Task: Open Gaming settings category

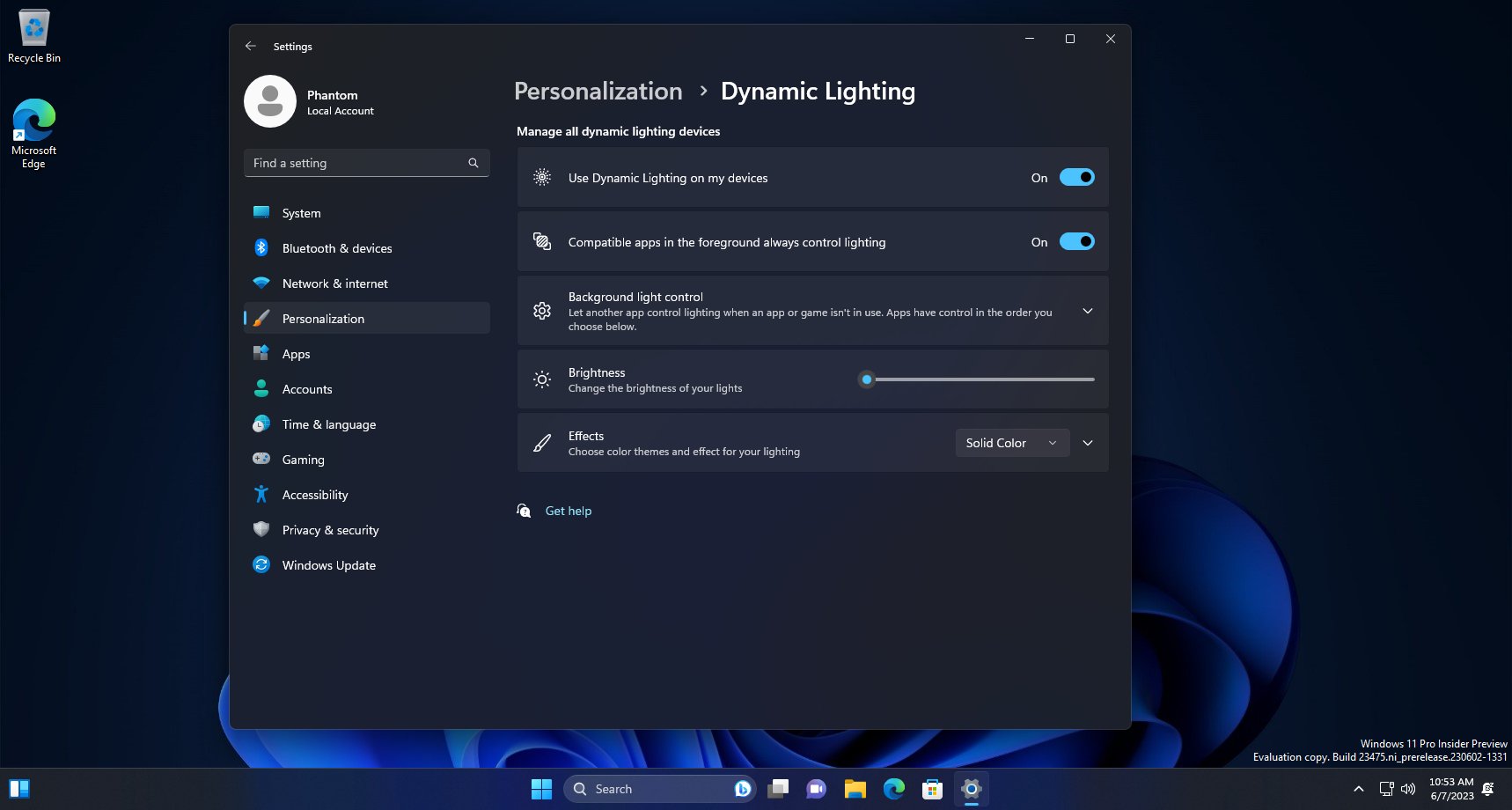Action: click(367, 460)
